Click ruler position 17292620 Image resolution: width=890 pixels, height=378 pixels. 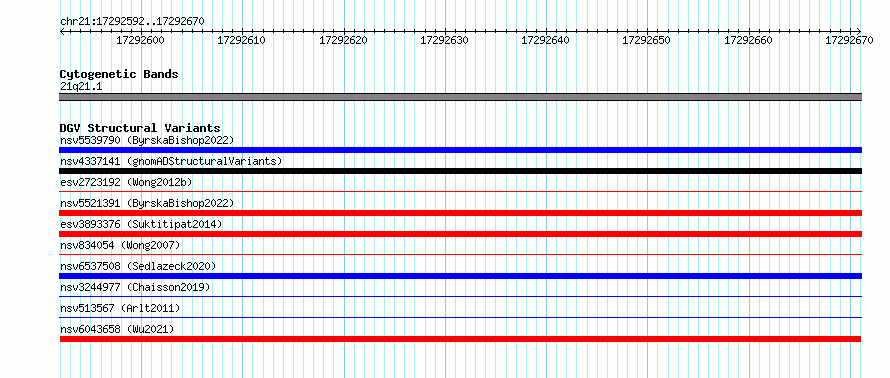click(x=343, y=40)
